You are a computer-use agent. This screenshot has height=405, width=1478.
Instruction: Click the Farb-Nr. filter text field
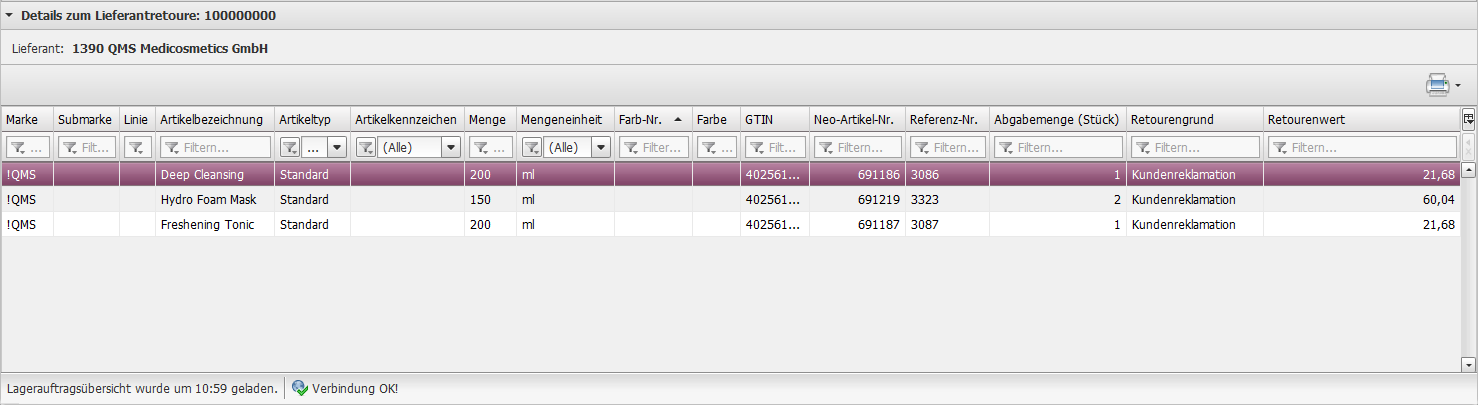tap(654, 147)
